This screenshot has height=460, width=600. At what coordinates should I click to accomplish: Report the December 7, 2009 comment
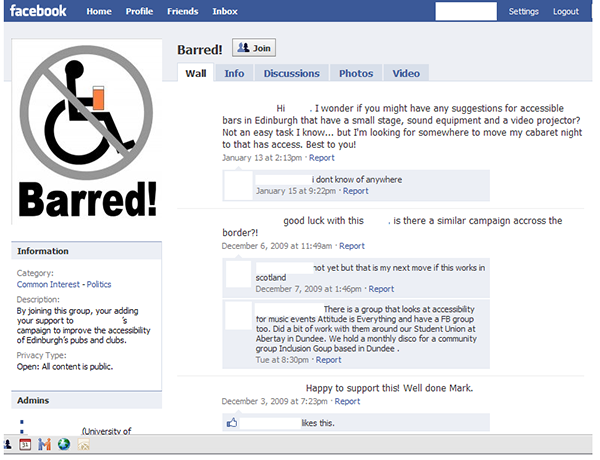pos(381,289)
